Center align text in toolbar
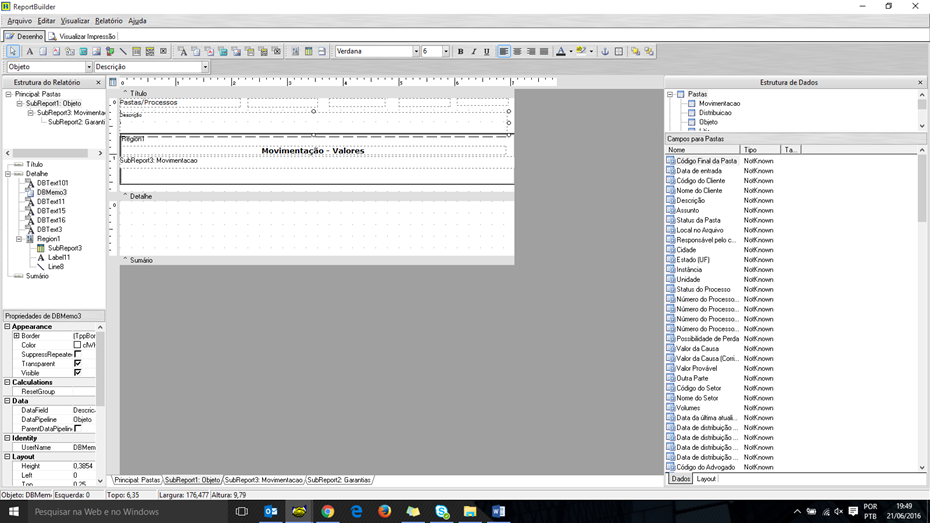 click(x=517, y=52)
